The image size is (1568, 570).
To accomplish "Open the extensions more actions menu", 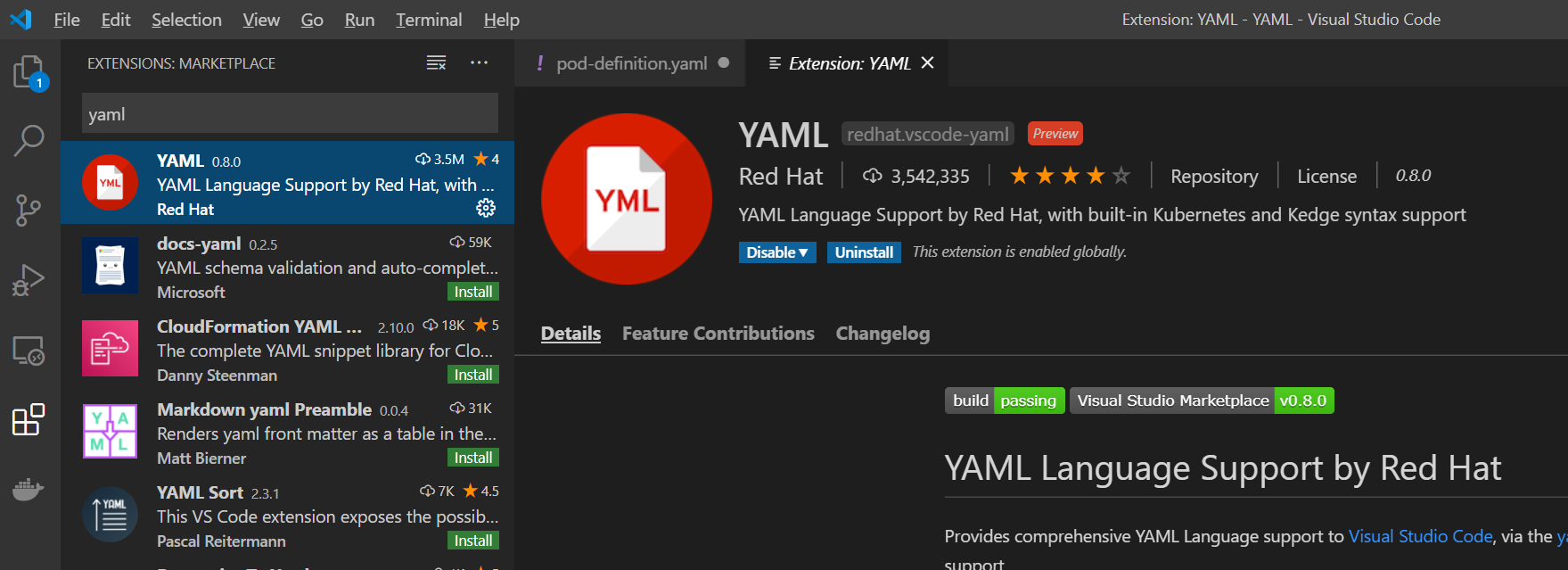I will point(480,62).
